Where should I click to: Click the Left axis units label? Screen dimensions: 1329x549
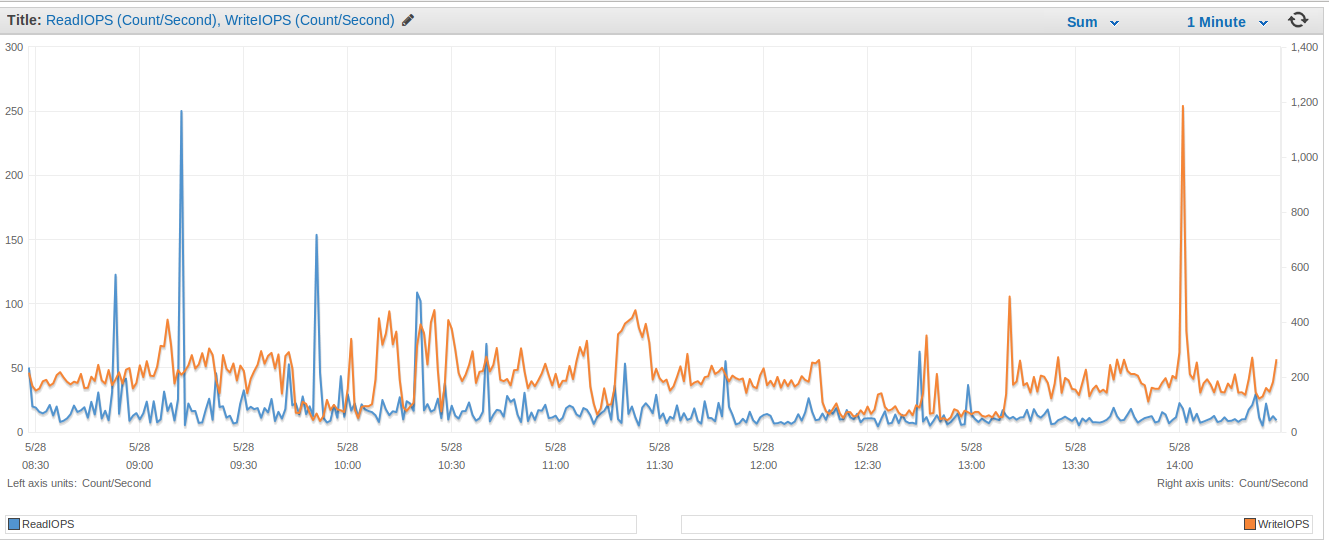point(79,483)
